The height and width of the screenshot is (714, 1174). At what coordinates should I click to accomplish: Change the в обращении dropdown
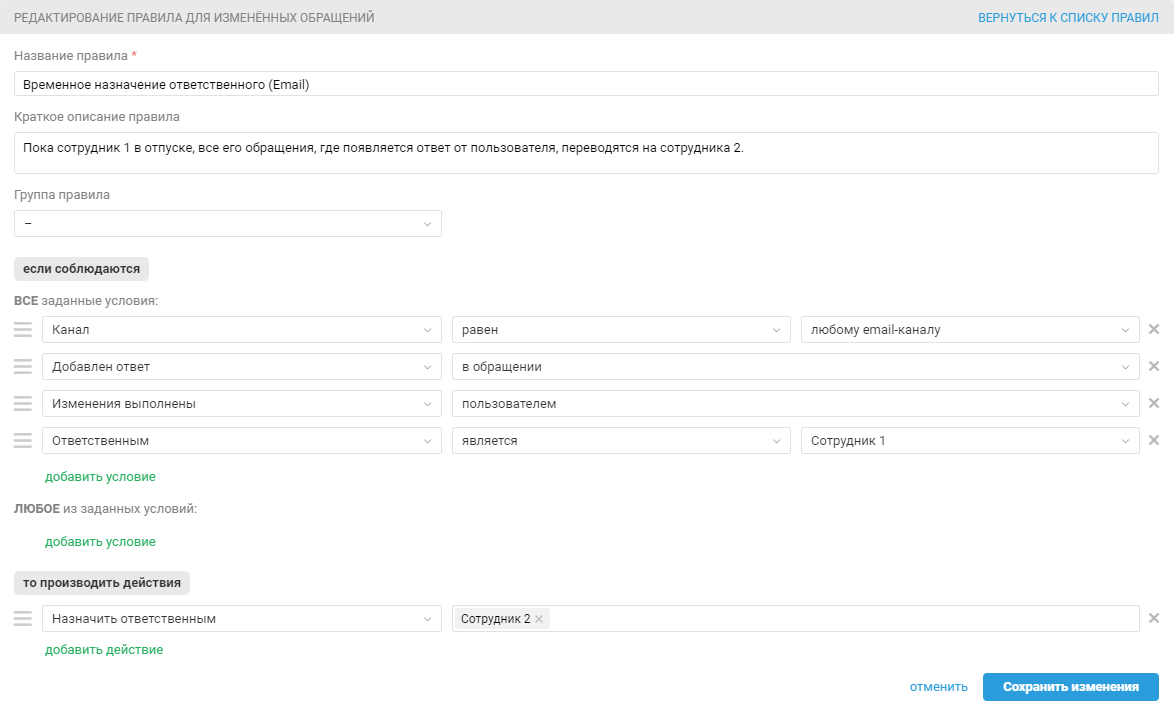click(x=796, y=367)
